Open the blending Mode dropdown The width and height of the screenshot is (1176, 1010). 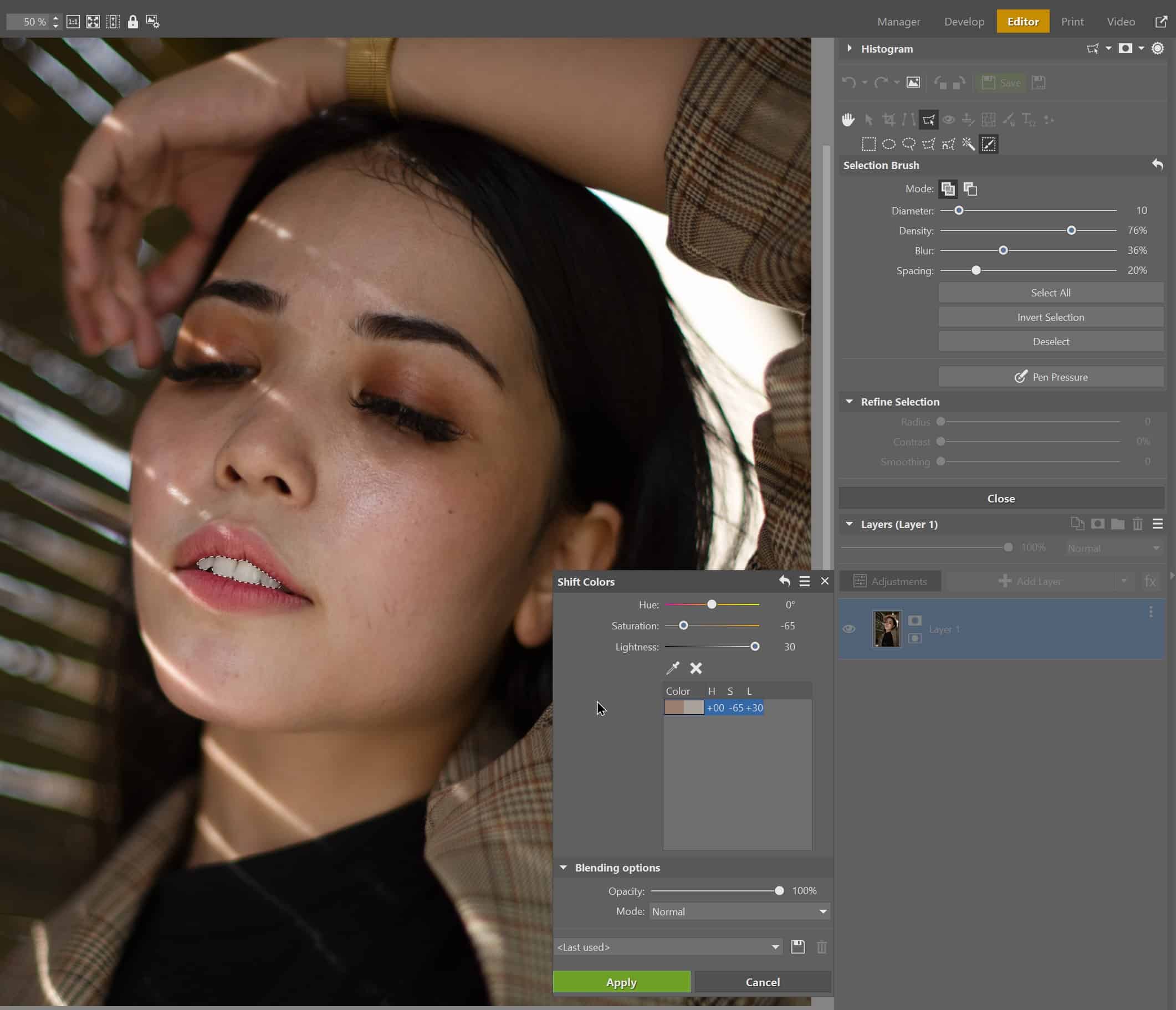(x=738, y=911)
